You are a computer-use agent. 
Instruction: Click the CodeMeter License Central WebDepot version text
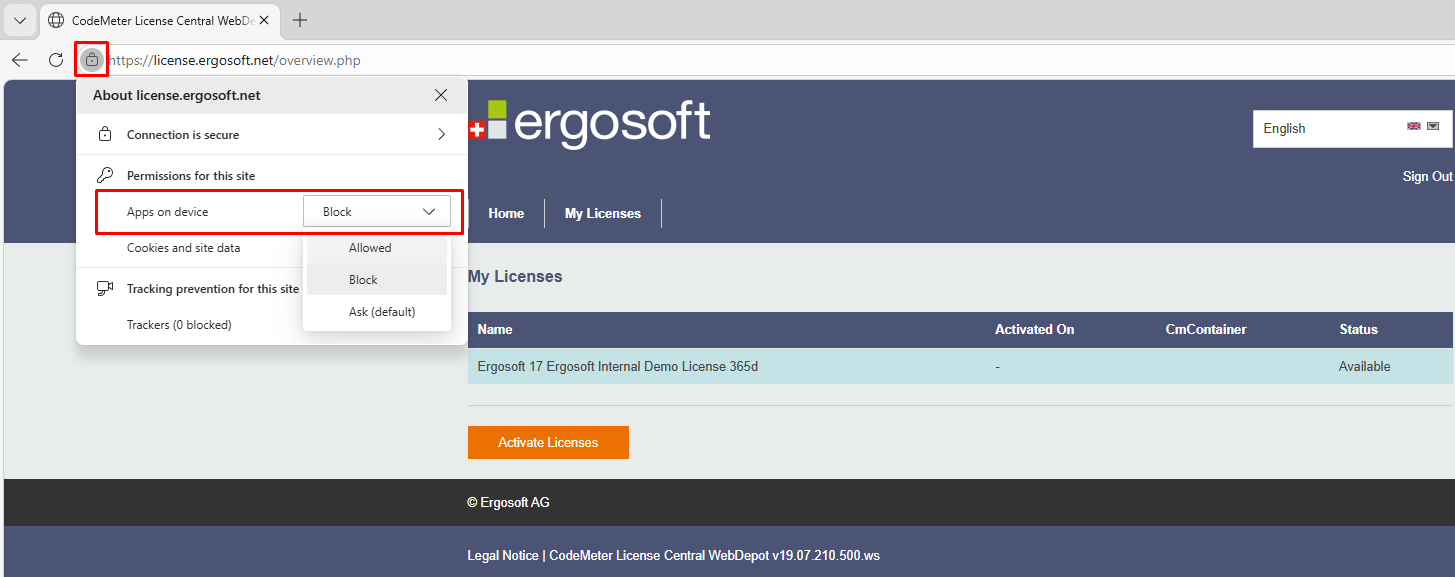[x=714, y=555]
